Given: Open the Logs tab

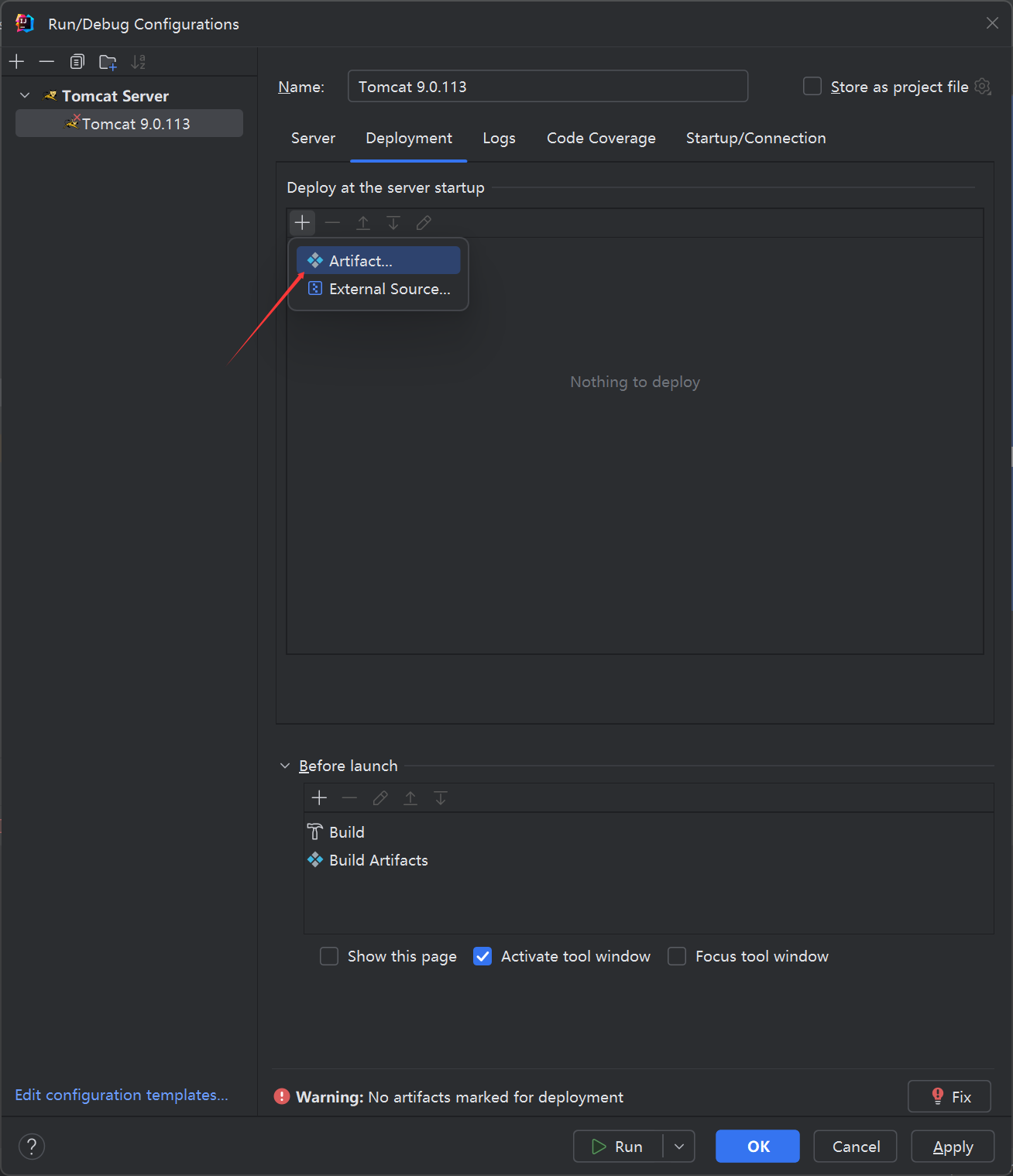Looking at the screenshot, I should (500, 138).
